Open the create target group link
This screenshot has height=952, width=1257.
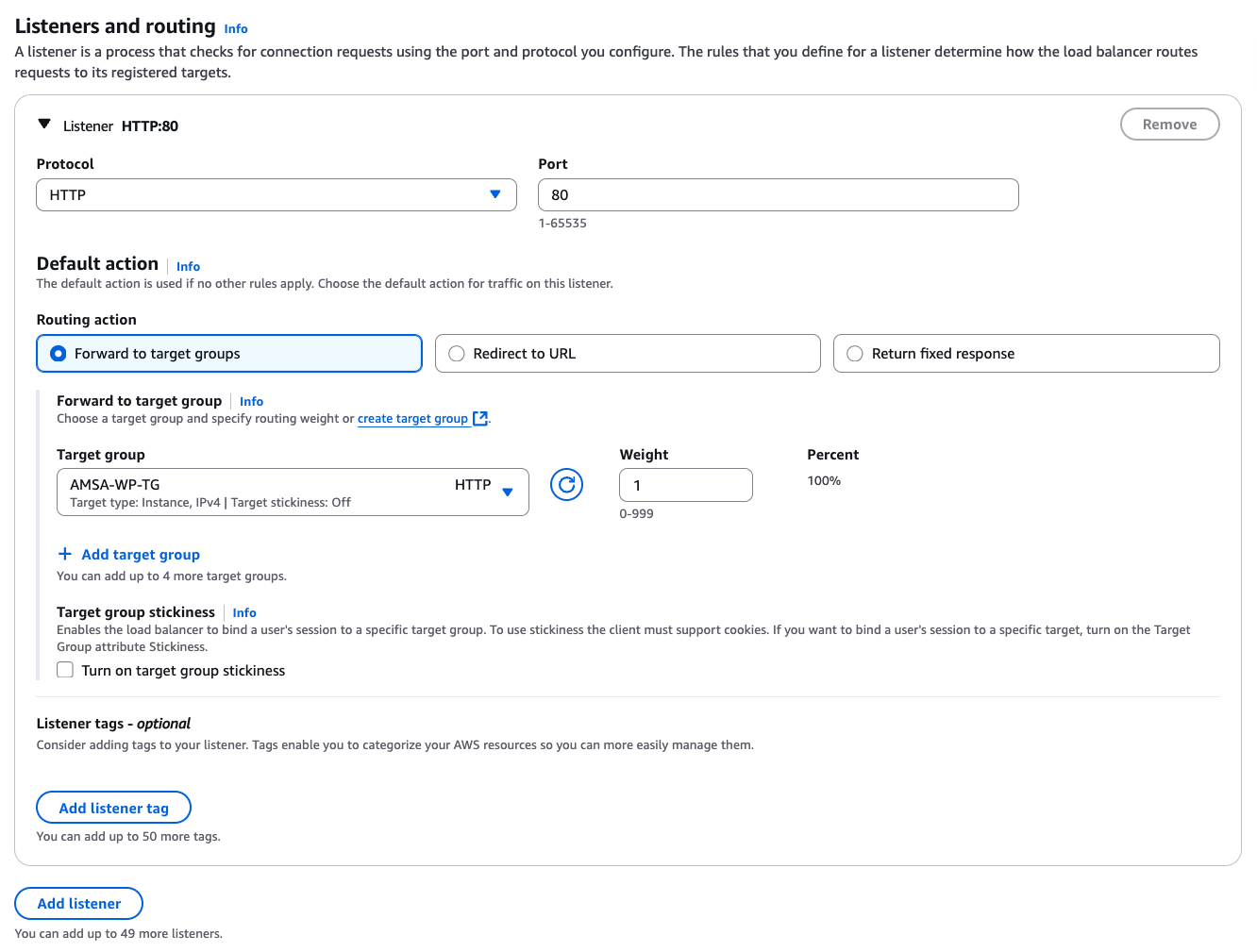pyautogui.click(x=412, y=419)
